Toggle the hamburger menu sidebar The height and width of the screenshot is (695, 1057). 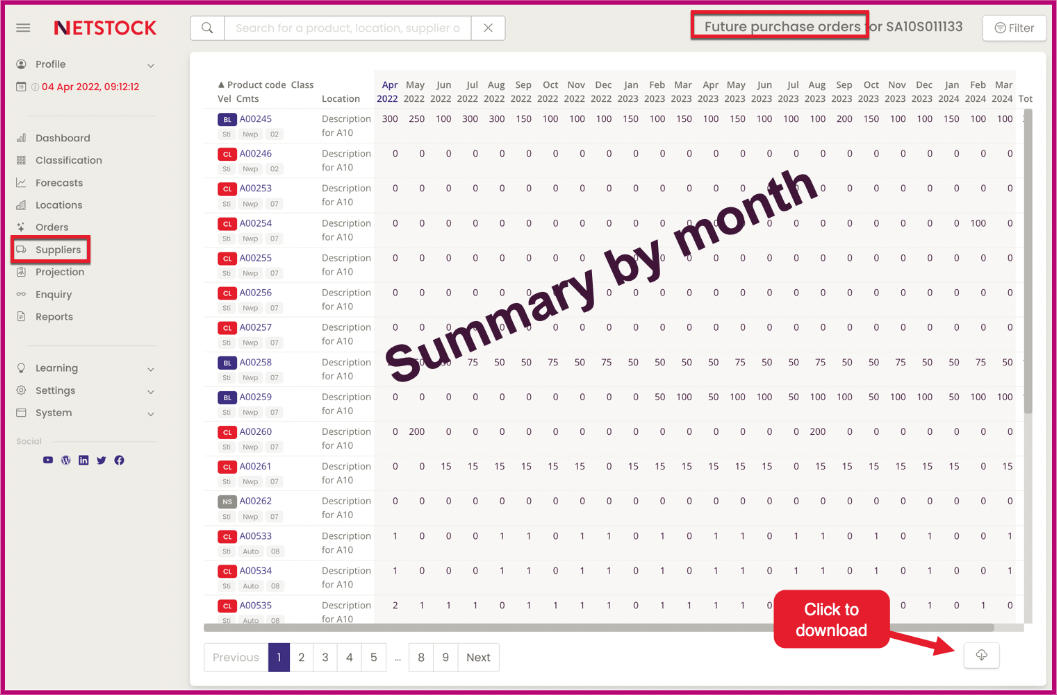(23, 28)
